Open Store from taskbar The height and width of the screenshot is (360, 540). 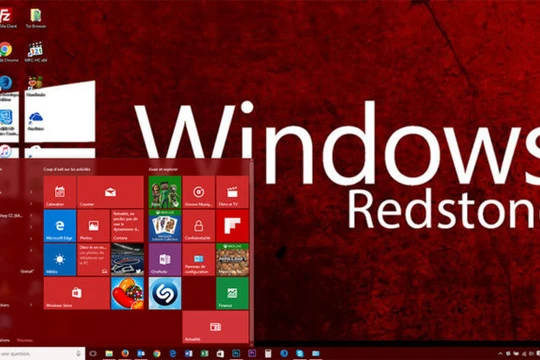click(220, 353)
